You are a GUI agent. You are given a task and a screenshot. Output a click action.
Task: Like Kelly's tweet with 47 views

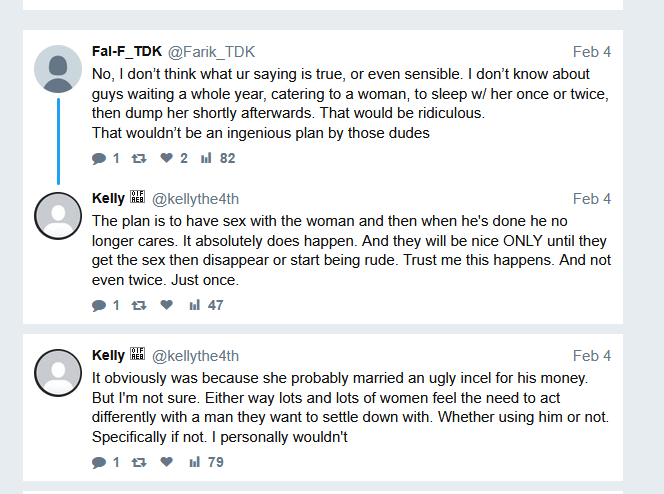[x=167, y=305]
